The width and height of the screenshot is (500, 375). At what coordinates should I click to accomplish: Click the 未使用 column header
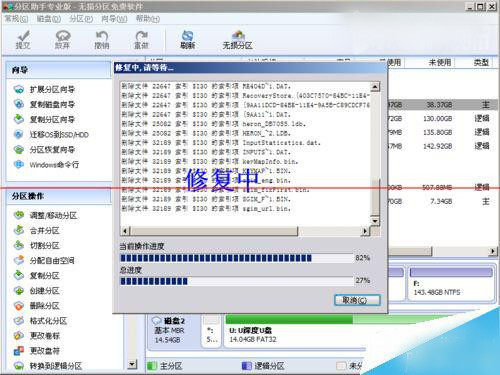click(x=440, y=62)
